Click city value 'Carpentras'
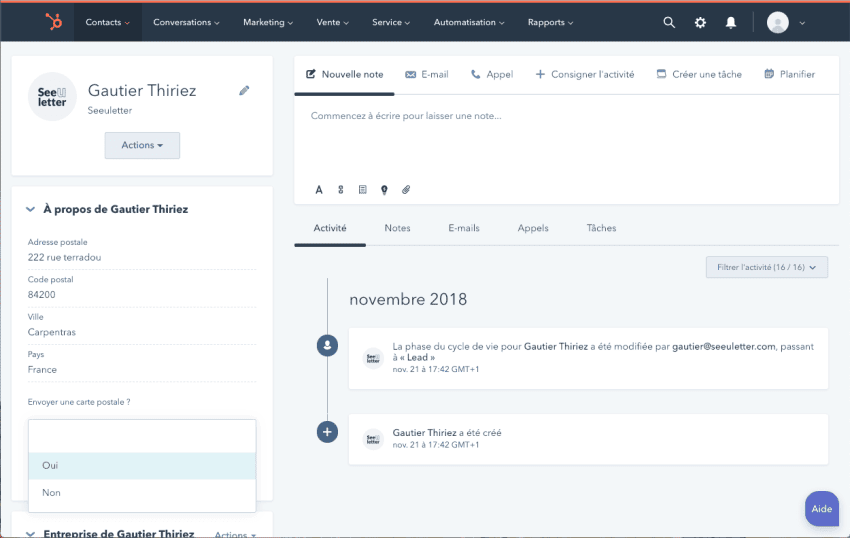 [x=52, y=332]
